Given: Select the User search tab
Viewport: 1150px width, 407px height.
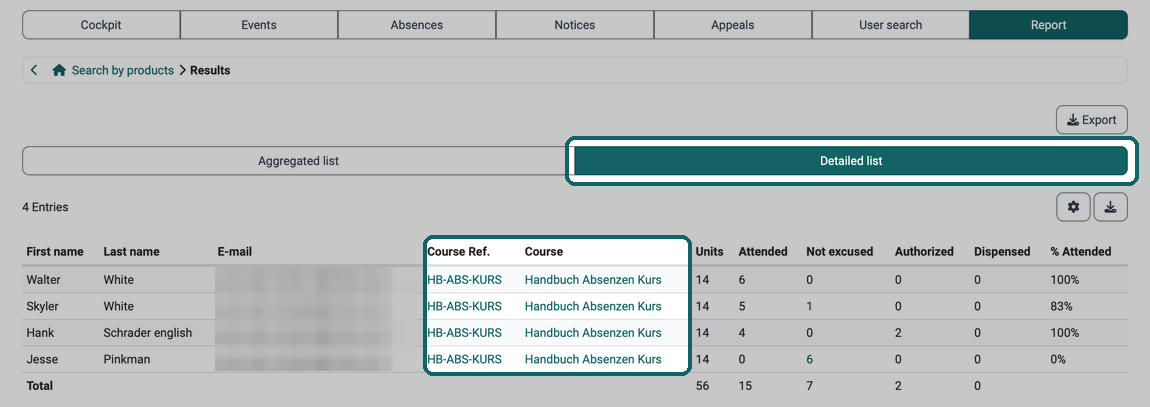Looking at the screenshot, I should pyautogui.click(x=890, y=25).
